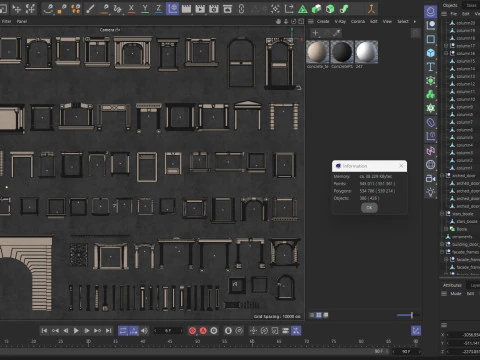Click the plus new material icon

point(315,33)
